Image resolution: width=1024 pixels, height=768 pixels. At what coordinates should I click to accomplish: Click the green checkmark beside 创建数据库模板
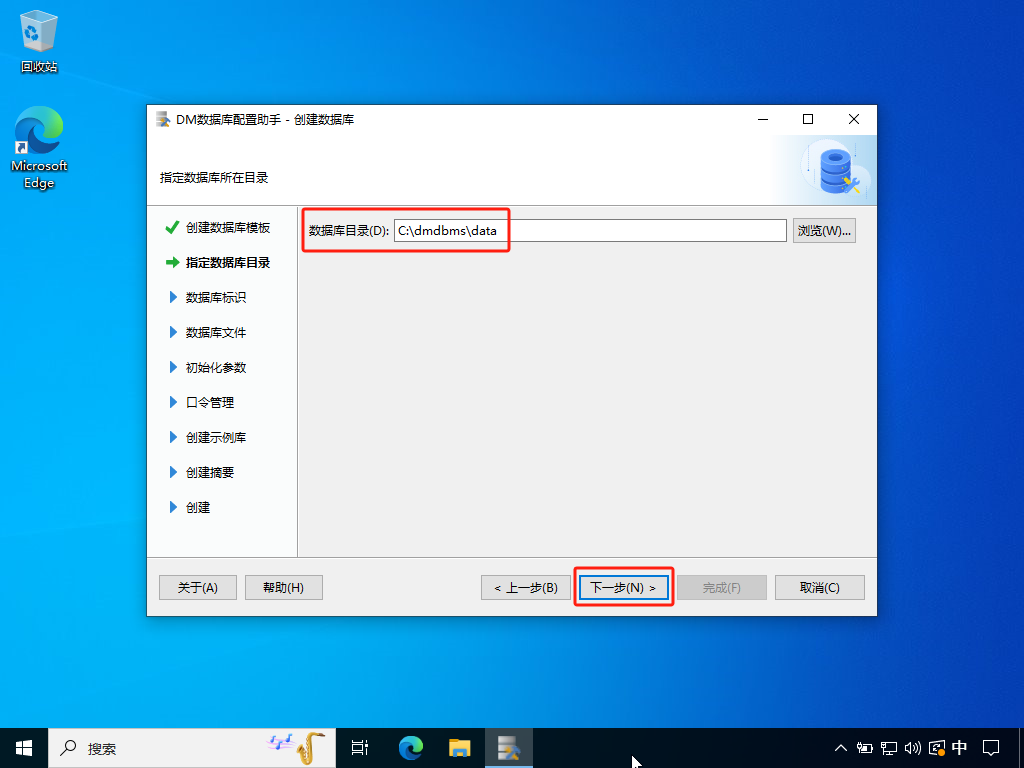tap(172, 227)
